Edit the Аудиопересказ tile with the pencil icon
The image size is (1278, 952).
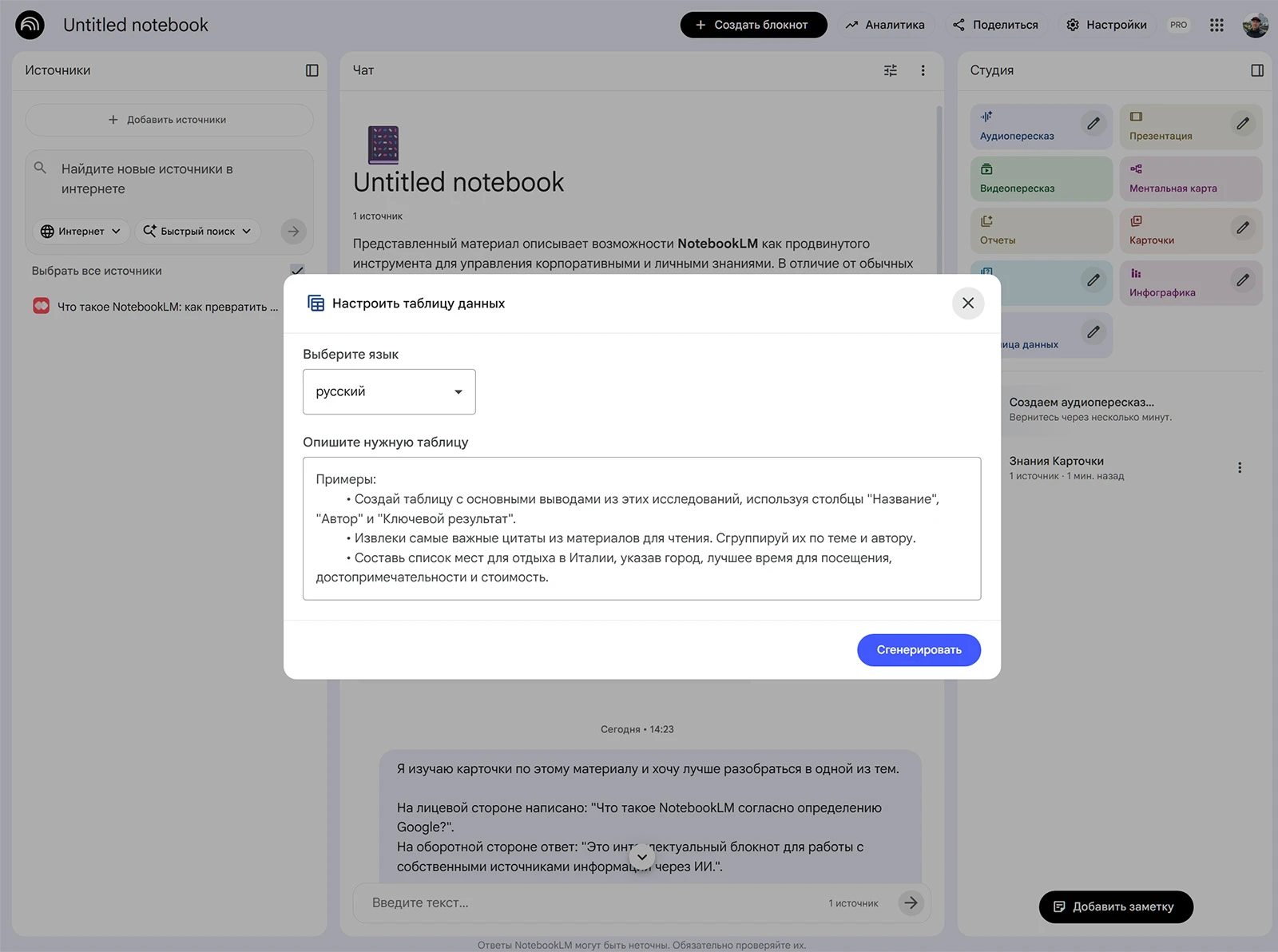coord(1093,124)
